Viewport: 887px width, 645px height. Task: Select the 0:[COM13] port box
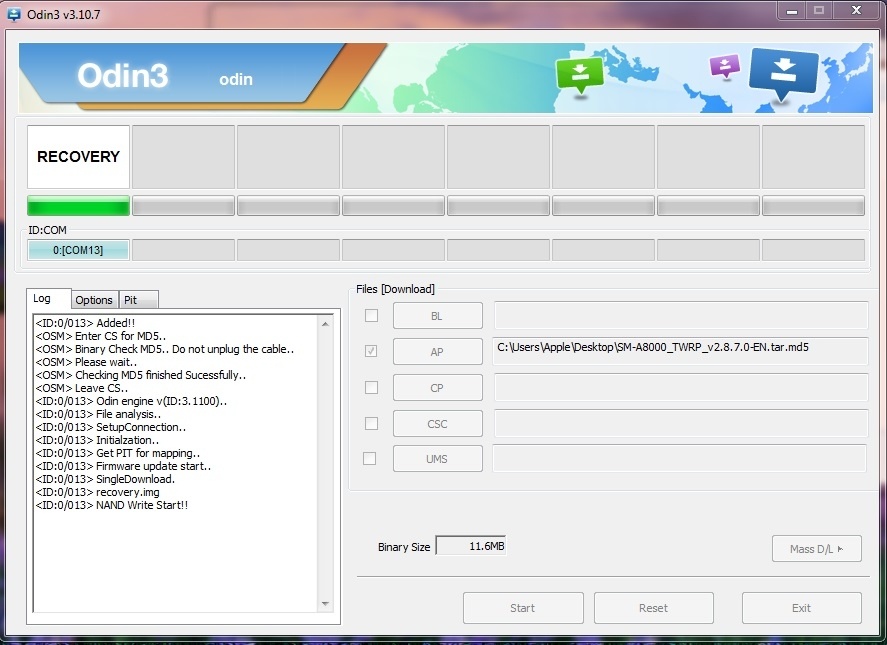(x=78, y=250)
